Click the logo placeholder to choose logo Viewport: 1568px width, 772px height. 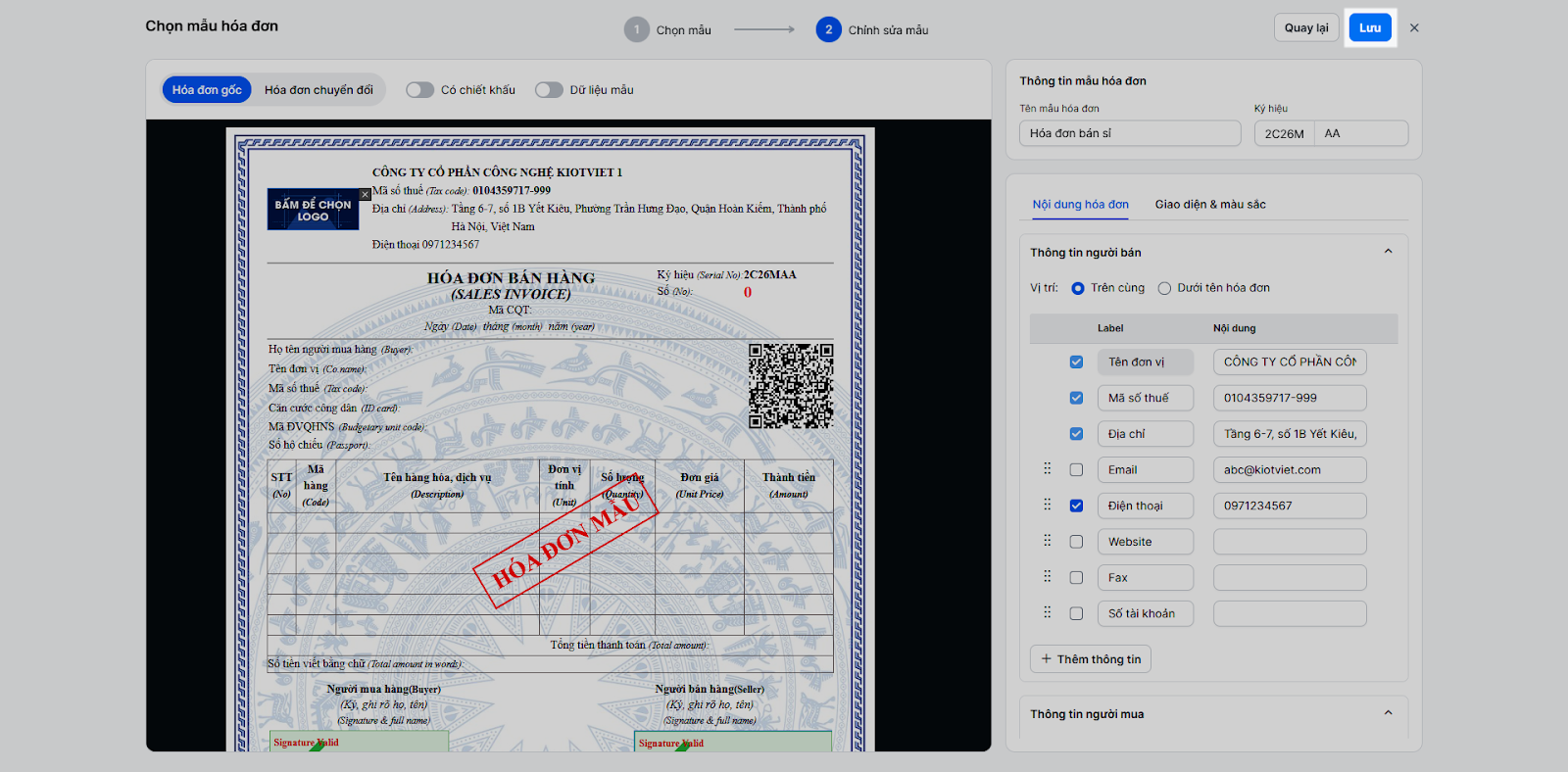pyautogui.click(x=313, y=211)
